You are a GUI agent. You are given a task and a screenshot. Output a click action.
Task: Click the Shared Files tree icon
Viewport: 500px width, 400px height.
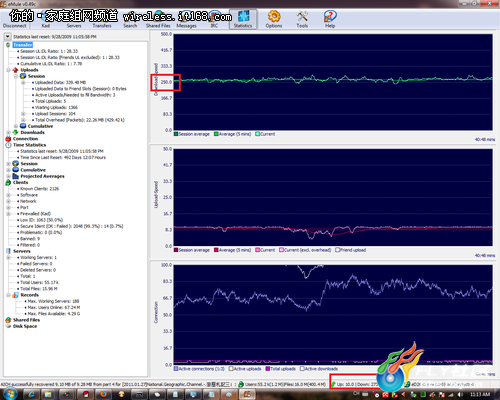point(8,320)
